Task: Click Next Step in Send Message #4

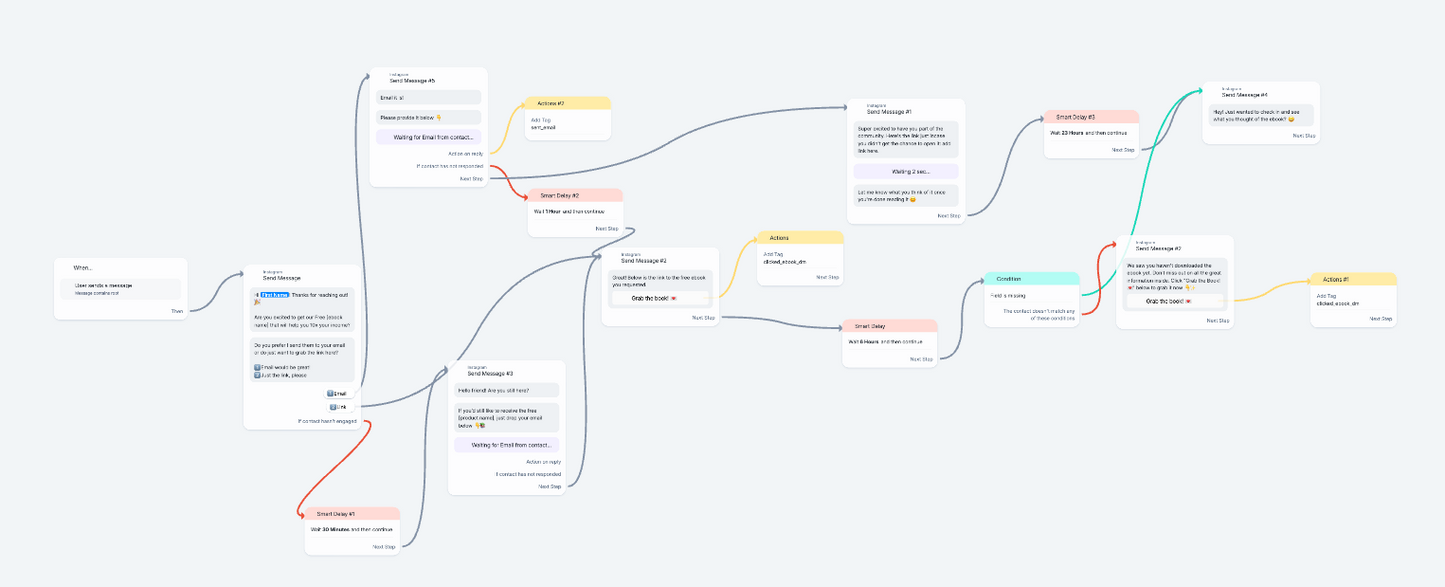Action: 1304,135
